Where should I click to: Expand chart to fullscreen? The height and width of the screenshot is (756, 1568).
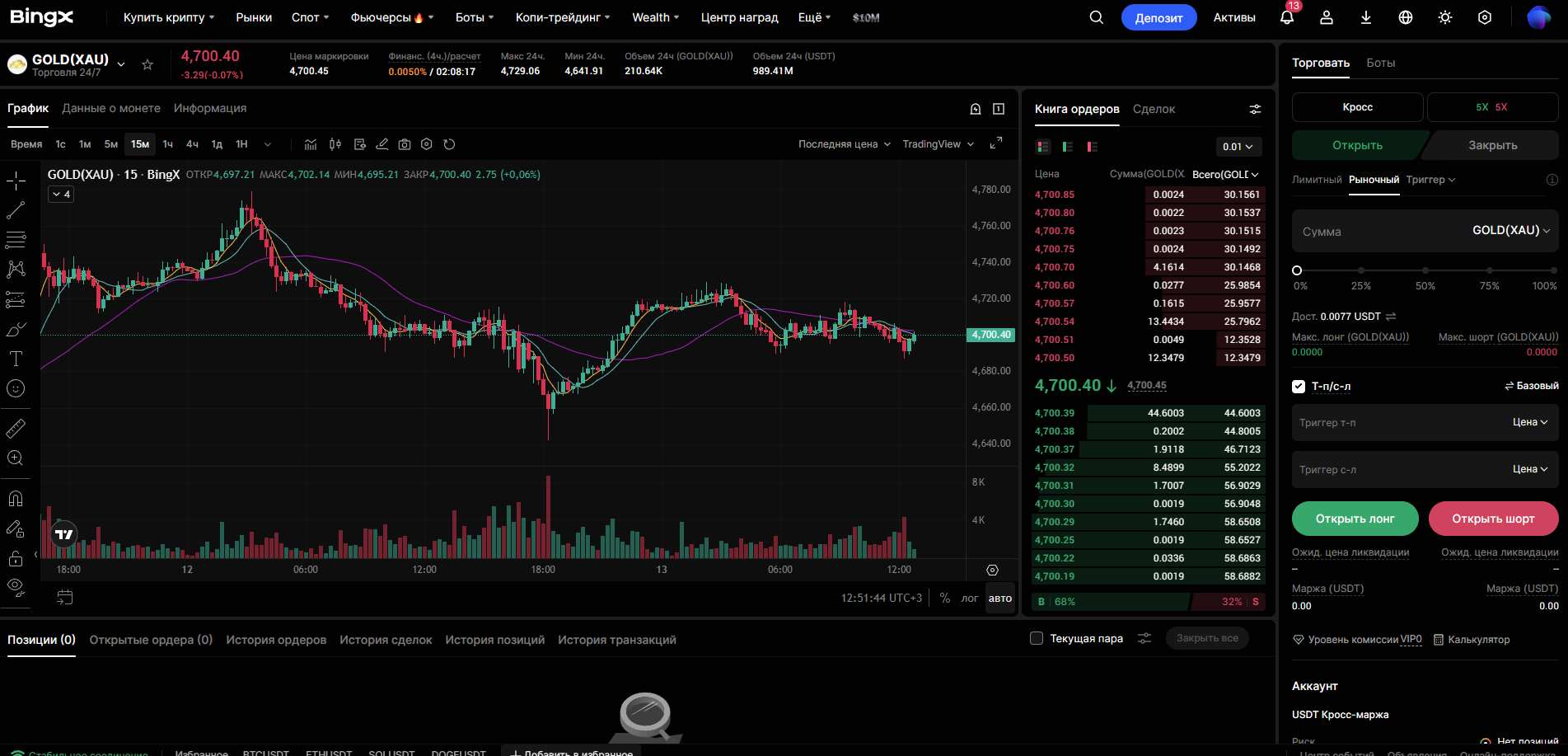point(996,143)
